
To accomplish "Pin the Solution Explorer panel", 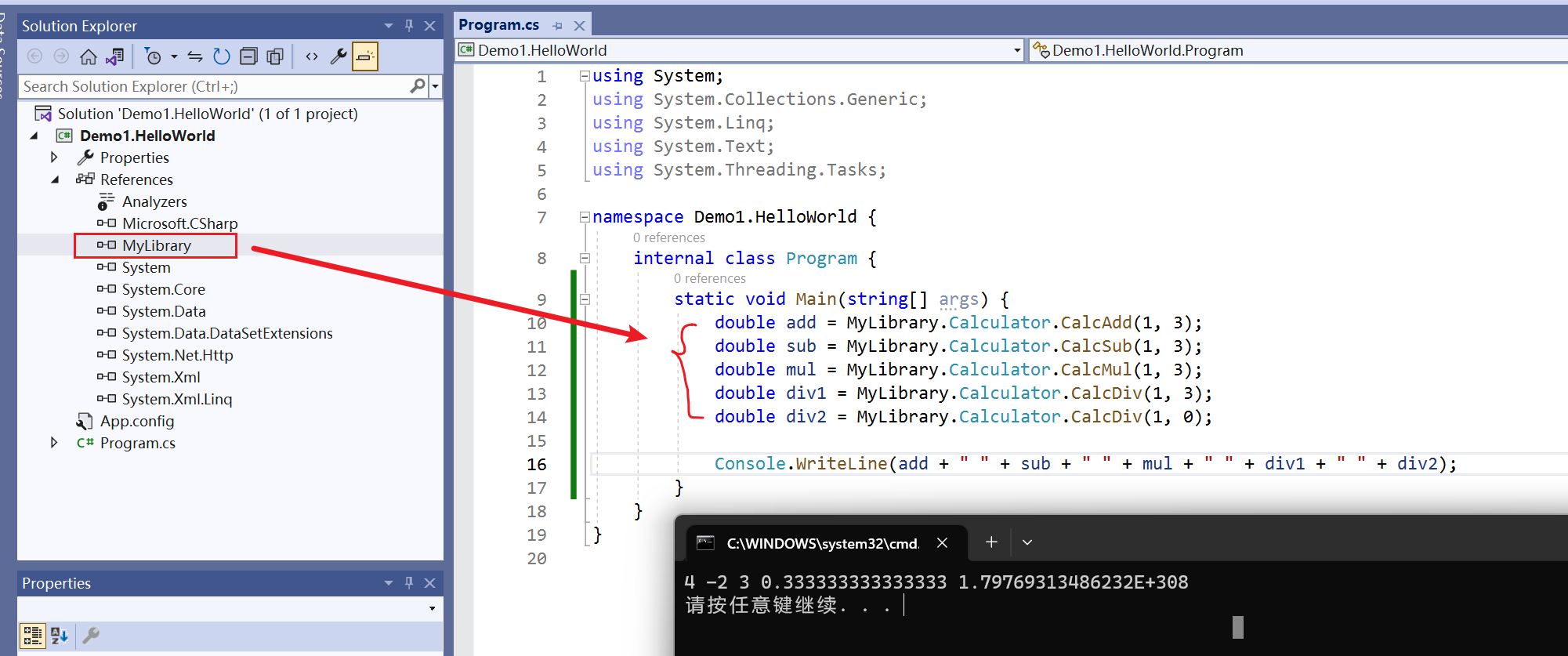I will click(409, 26).
